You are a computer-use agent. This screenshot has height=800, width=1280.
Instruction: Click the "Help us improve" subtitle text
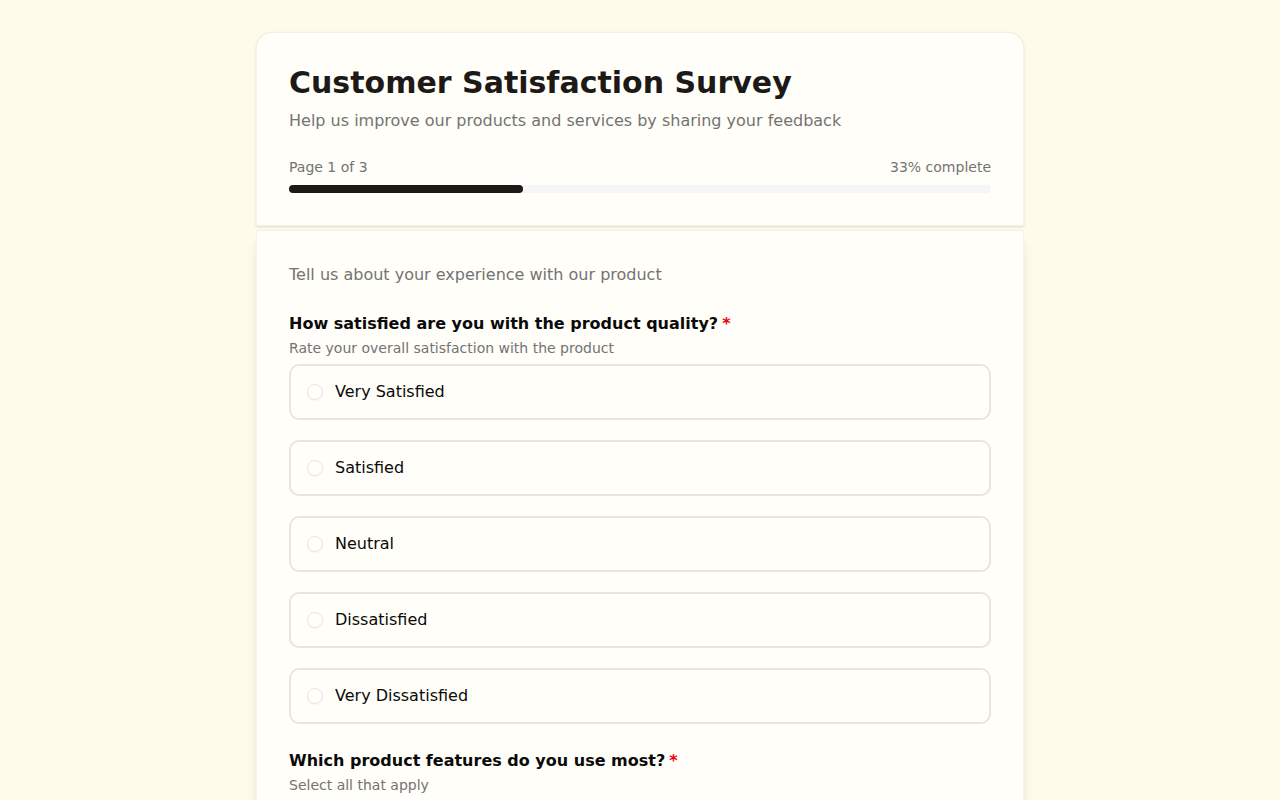click(565, 121)
